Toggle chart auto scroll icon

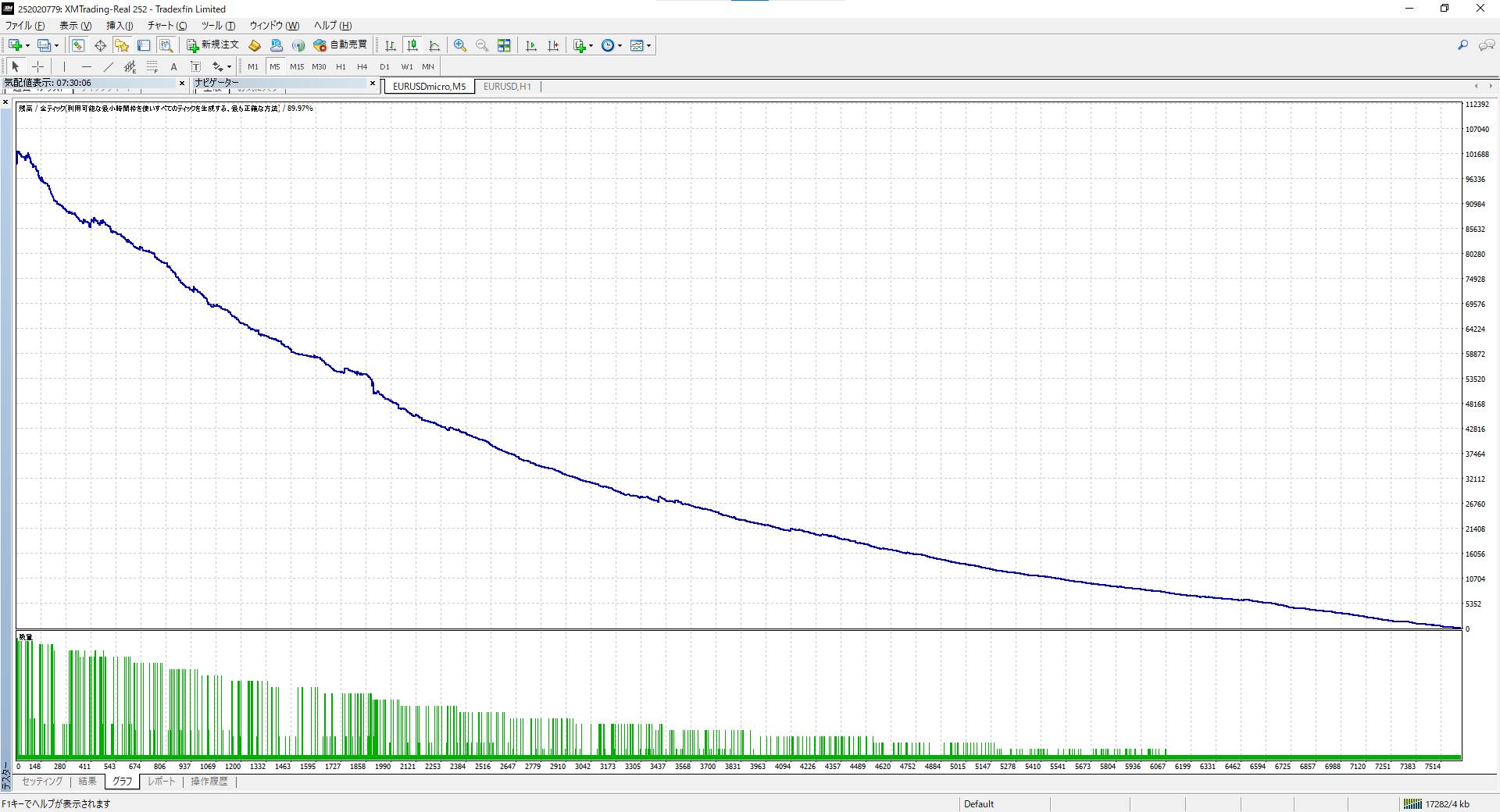[x=531, y=45]
